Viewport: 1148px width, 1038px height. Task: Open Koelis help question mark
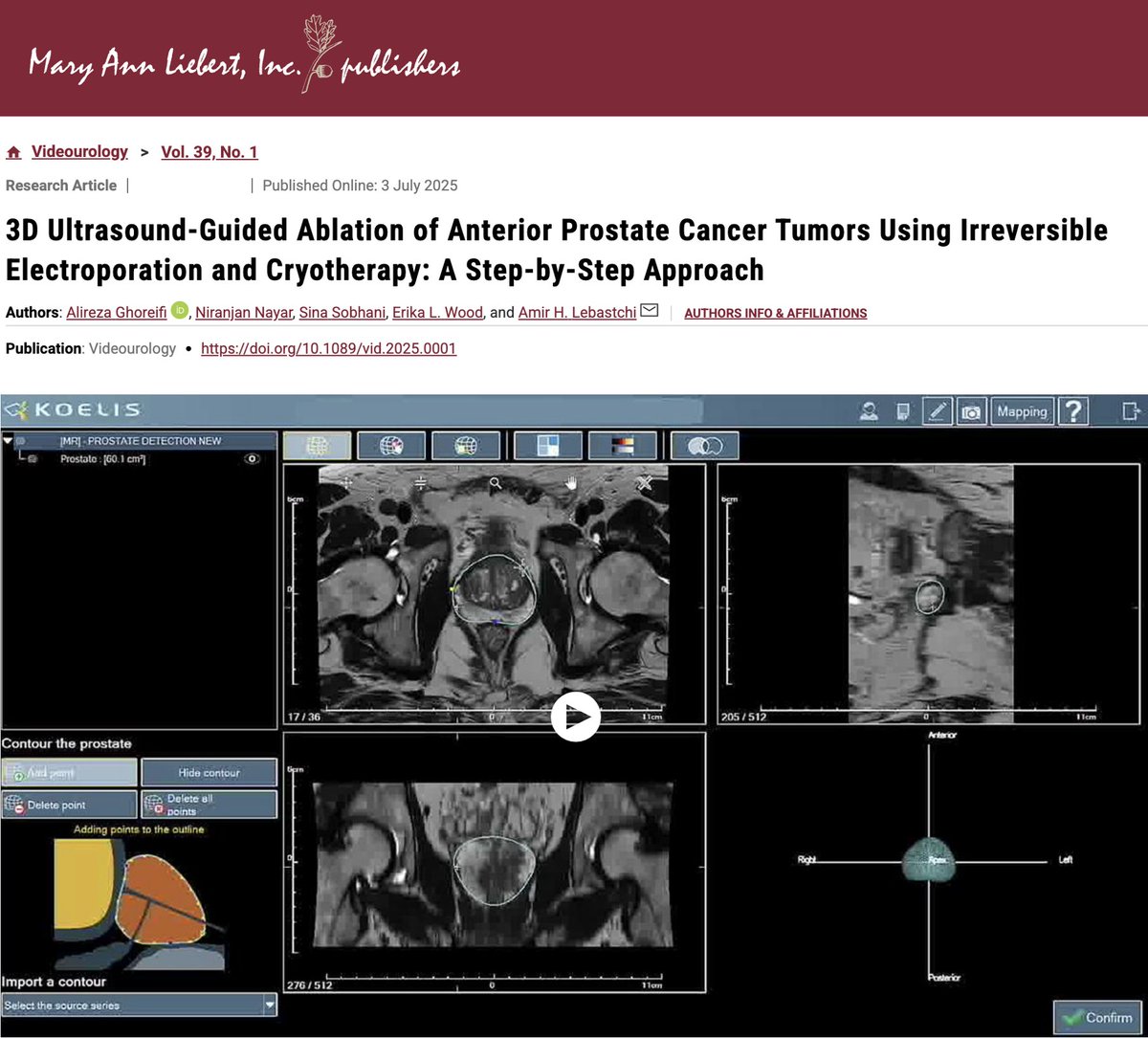pyautogui.click(x=1074, y=411)
